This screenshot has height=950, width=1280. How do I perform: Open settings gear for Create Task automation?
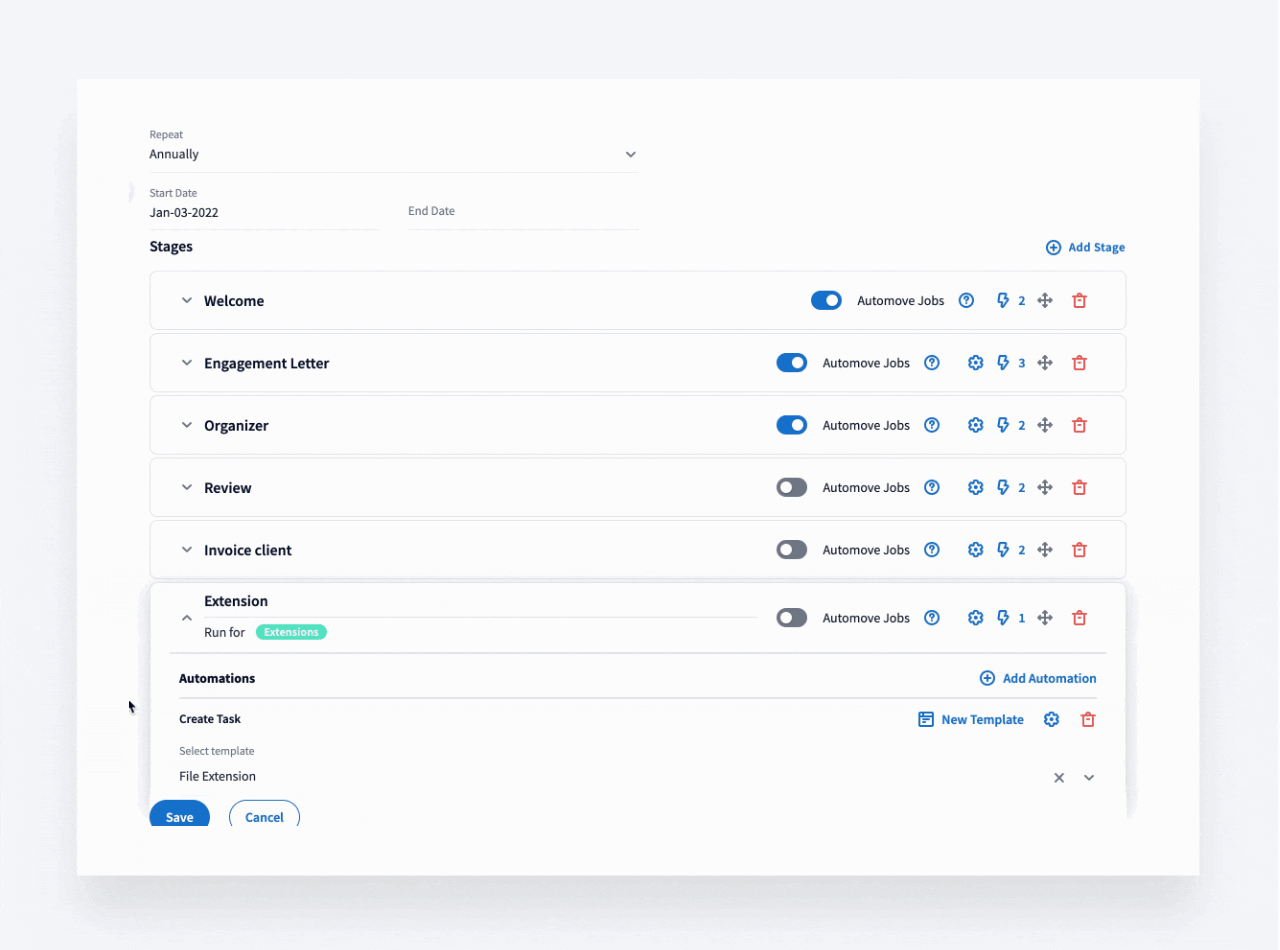[x=1051, y=720]
